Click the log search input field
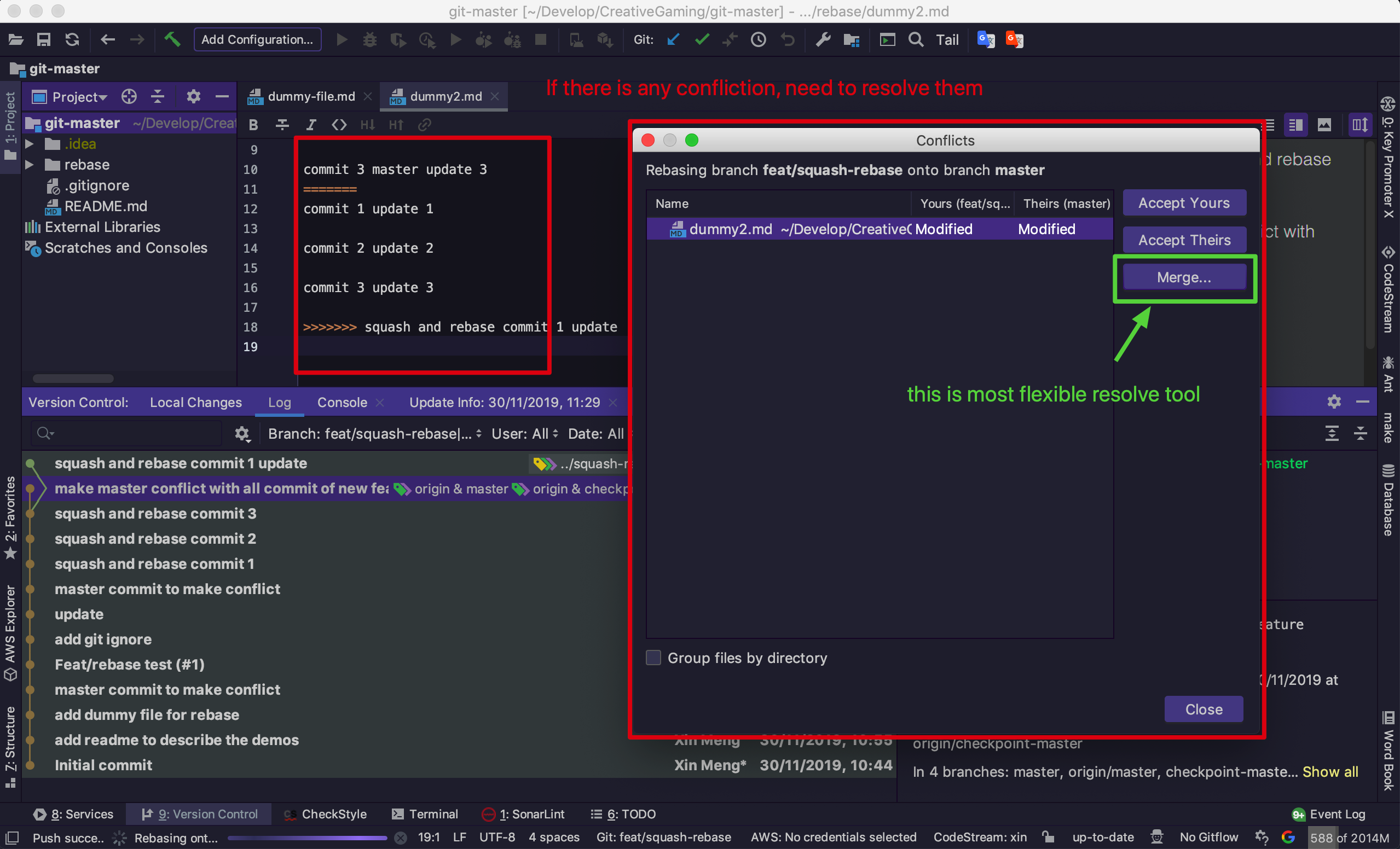1400x849 pixels. pos(131,433)
